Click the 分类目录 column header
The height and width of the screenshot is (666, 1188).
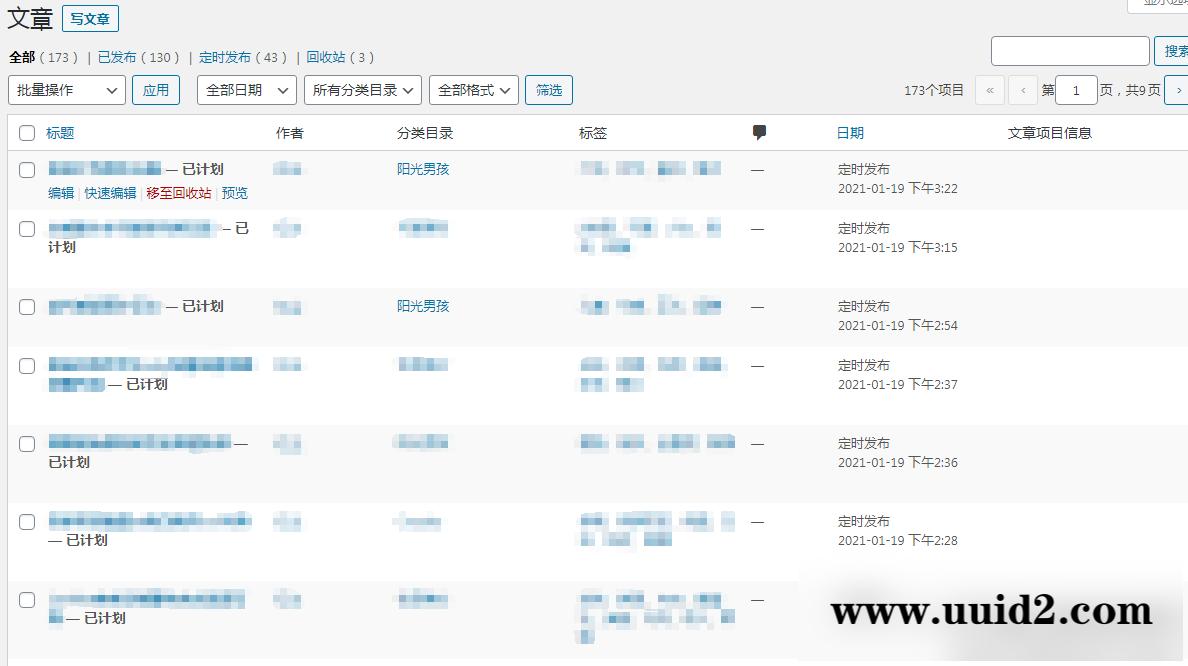[424, 132]
